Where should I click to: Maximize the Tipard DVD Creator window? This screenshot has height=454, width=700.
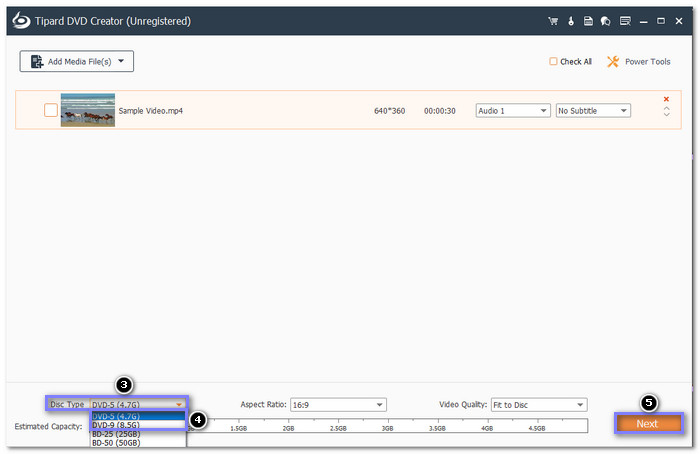[x=661, y=21]
